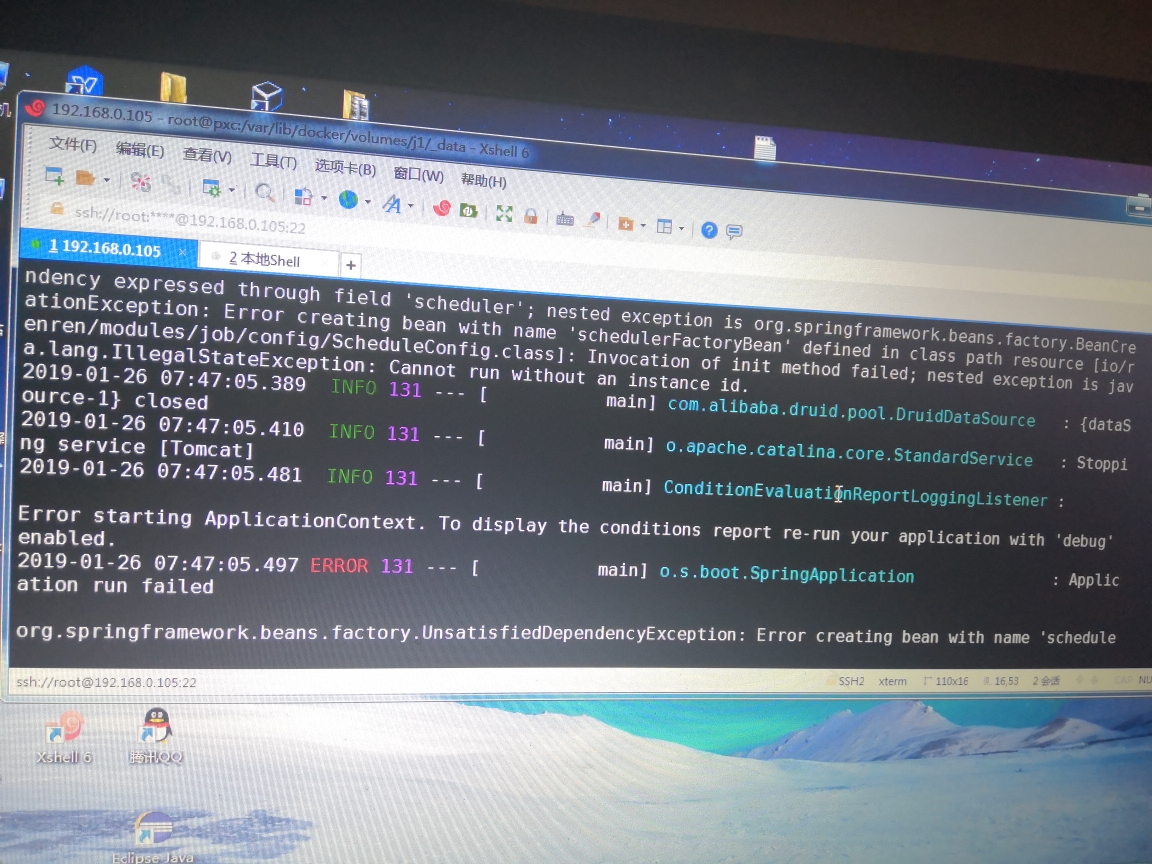This screenshot has height=864, width=1152.
Task: Open the 文件(F) menu
Action: (73, 144)
